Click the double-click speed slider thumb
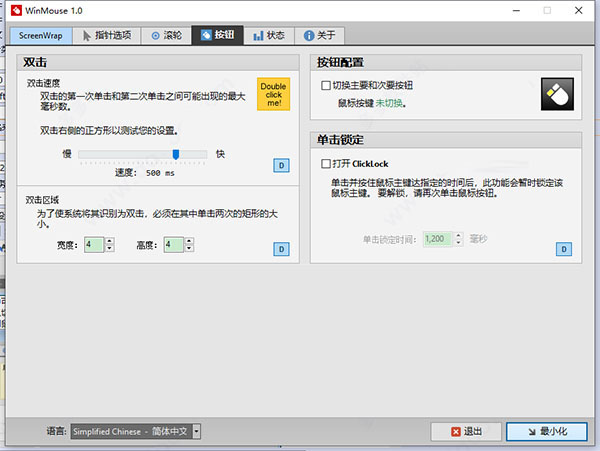The image size is (600, 451). pos(176,154)
